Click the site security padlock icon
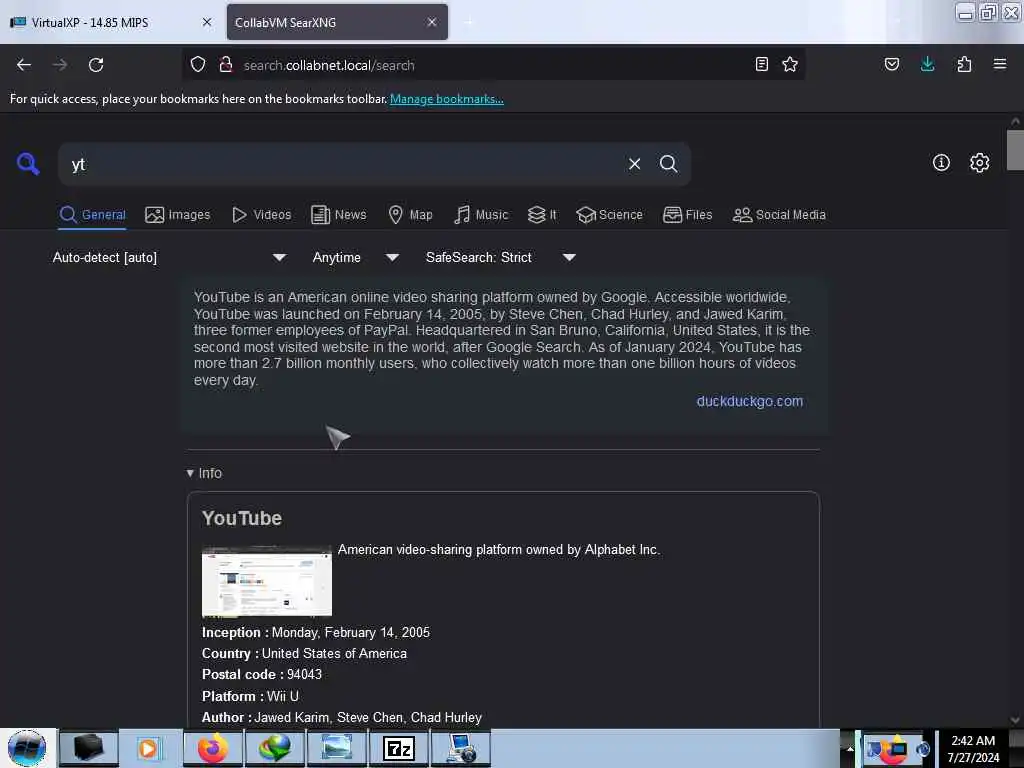The width and height of the screenshot is (1024, 768). click(226, 64)
